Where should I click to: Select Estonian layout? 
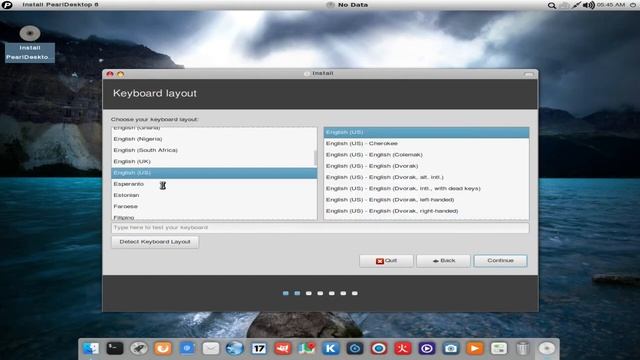click(214, 195)
